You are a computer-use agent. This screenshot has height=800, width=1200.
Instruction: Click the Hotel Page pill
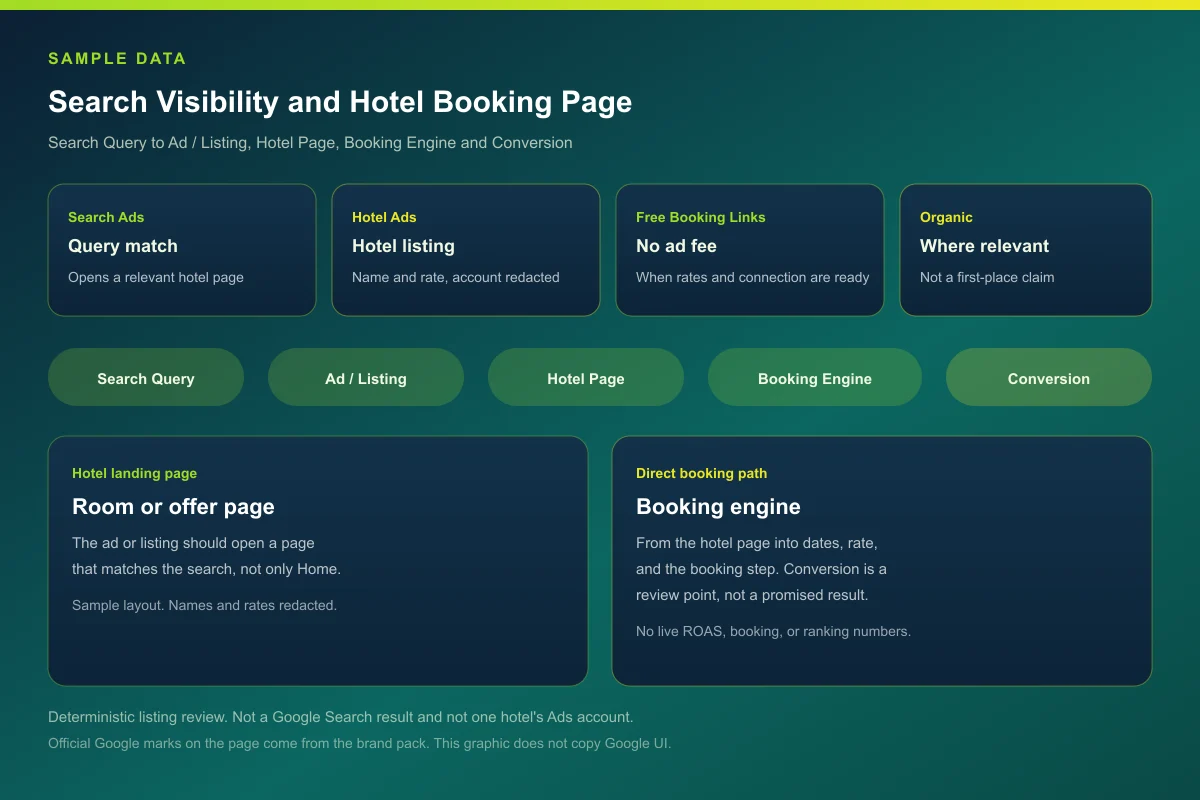(586, 377)
